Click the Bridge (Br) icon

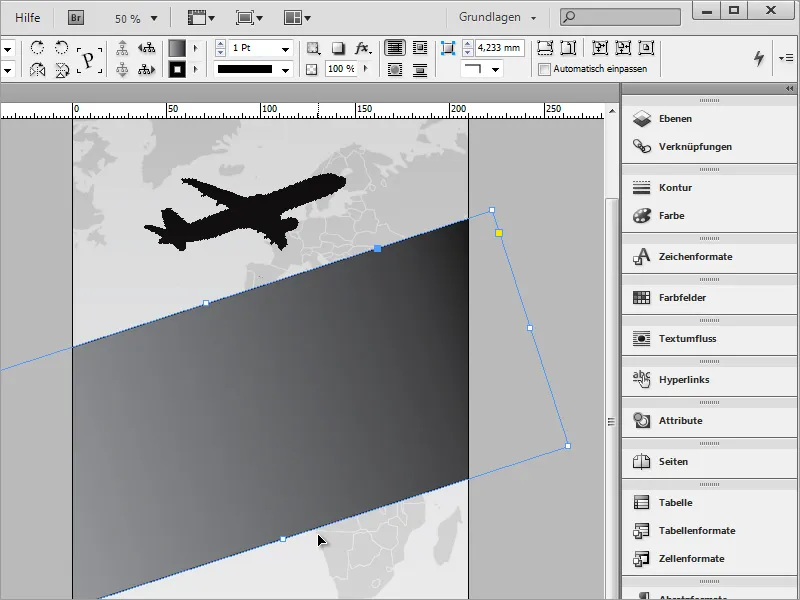76,18
